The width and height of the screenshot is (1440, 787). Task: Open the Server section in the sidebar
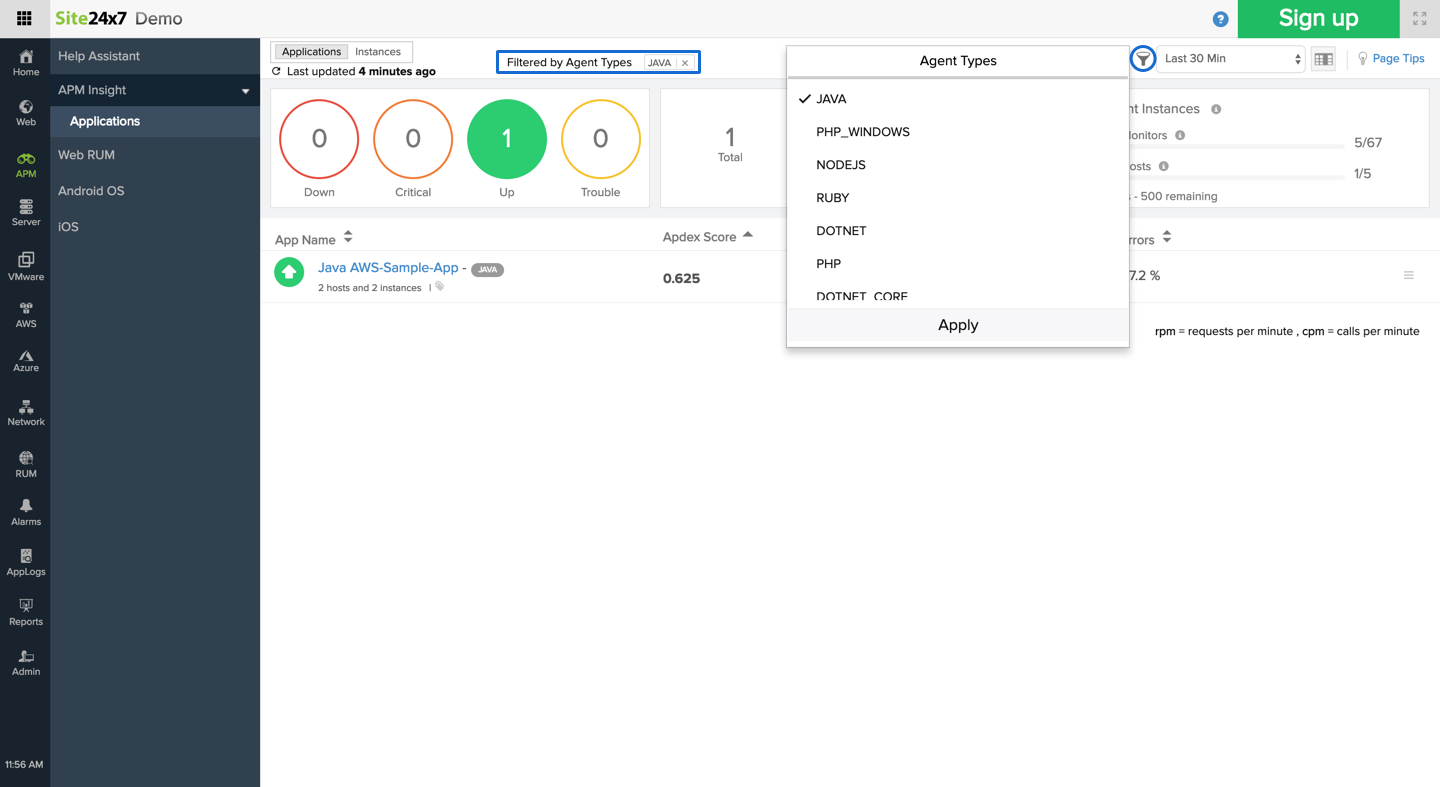26,213
